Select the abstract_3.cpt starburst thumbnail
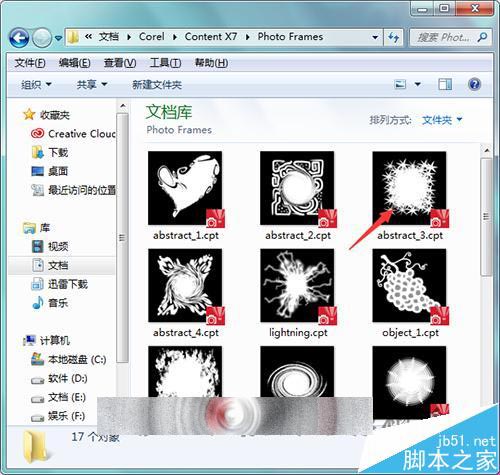500x475 pixels. (x=409, y=188)
